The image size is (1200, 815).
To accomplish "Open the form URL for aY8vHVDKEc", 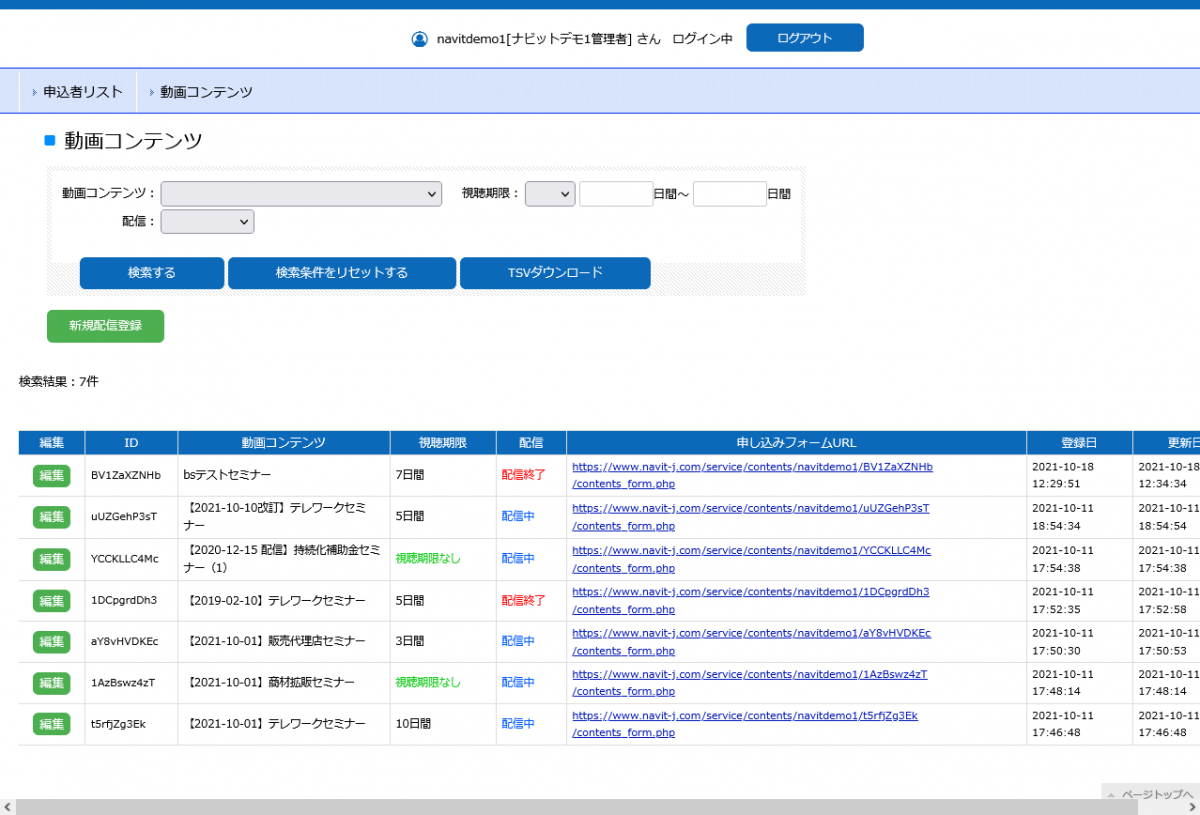I will point(751,633).
